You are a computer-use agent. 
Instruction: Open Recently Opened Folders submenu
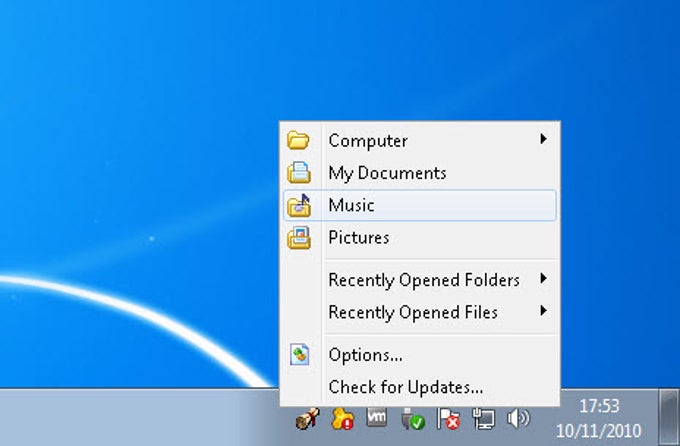coord(420,280)
